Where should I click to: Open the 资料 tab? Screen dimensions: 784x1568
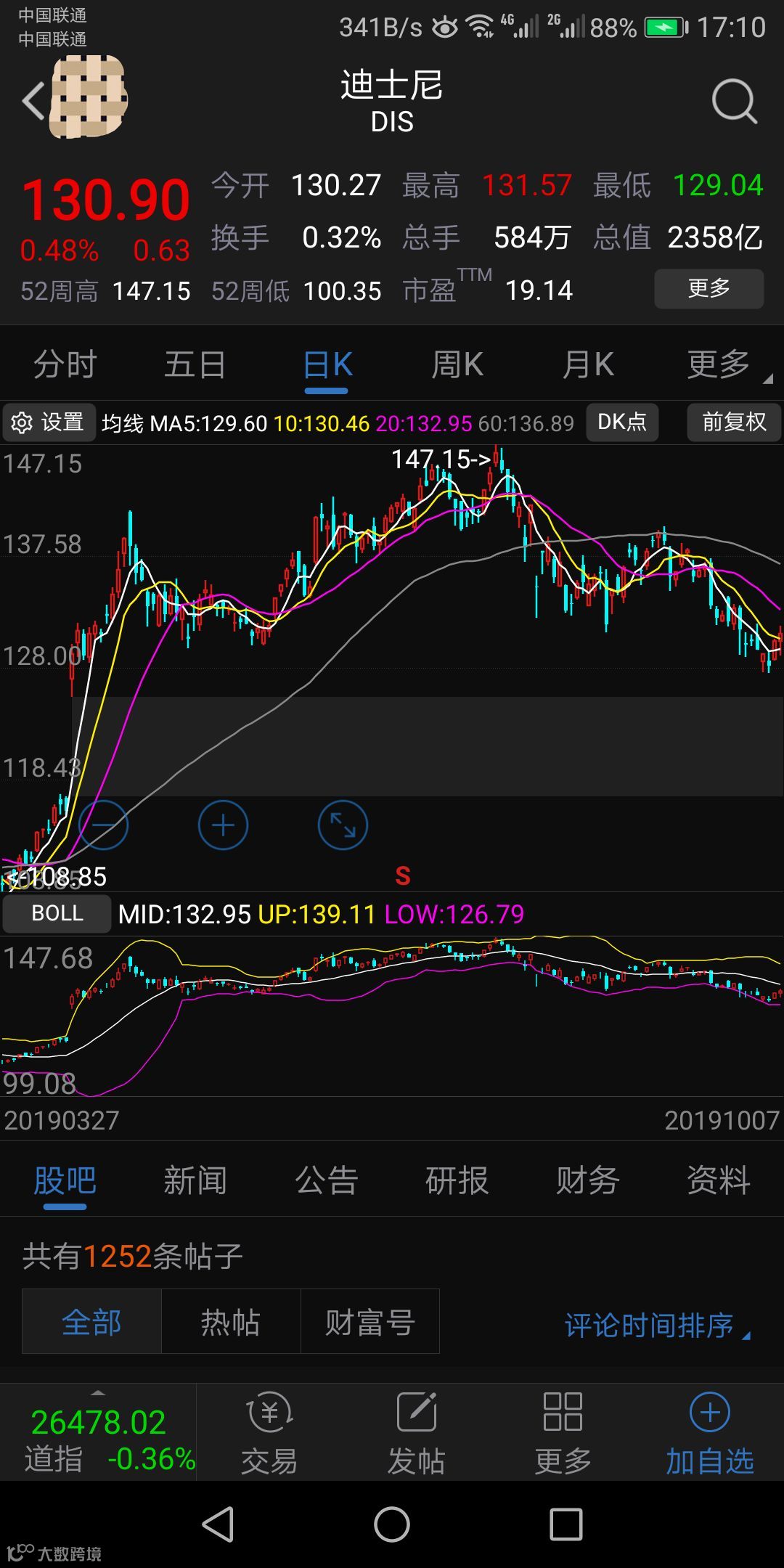pos(719,1180)
